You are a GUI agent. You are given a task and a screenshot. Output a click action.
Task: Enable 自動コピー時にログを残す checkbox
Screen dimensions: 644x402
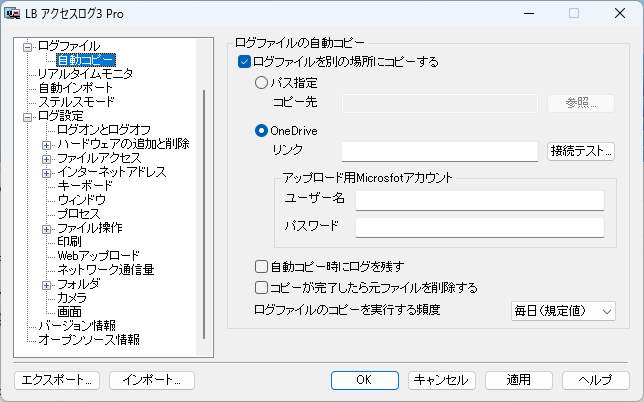pos(261,266)
